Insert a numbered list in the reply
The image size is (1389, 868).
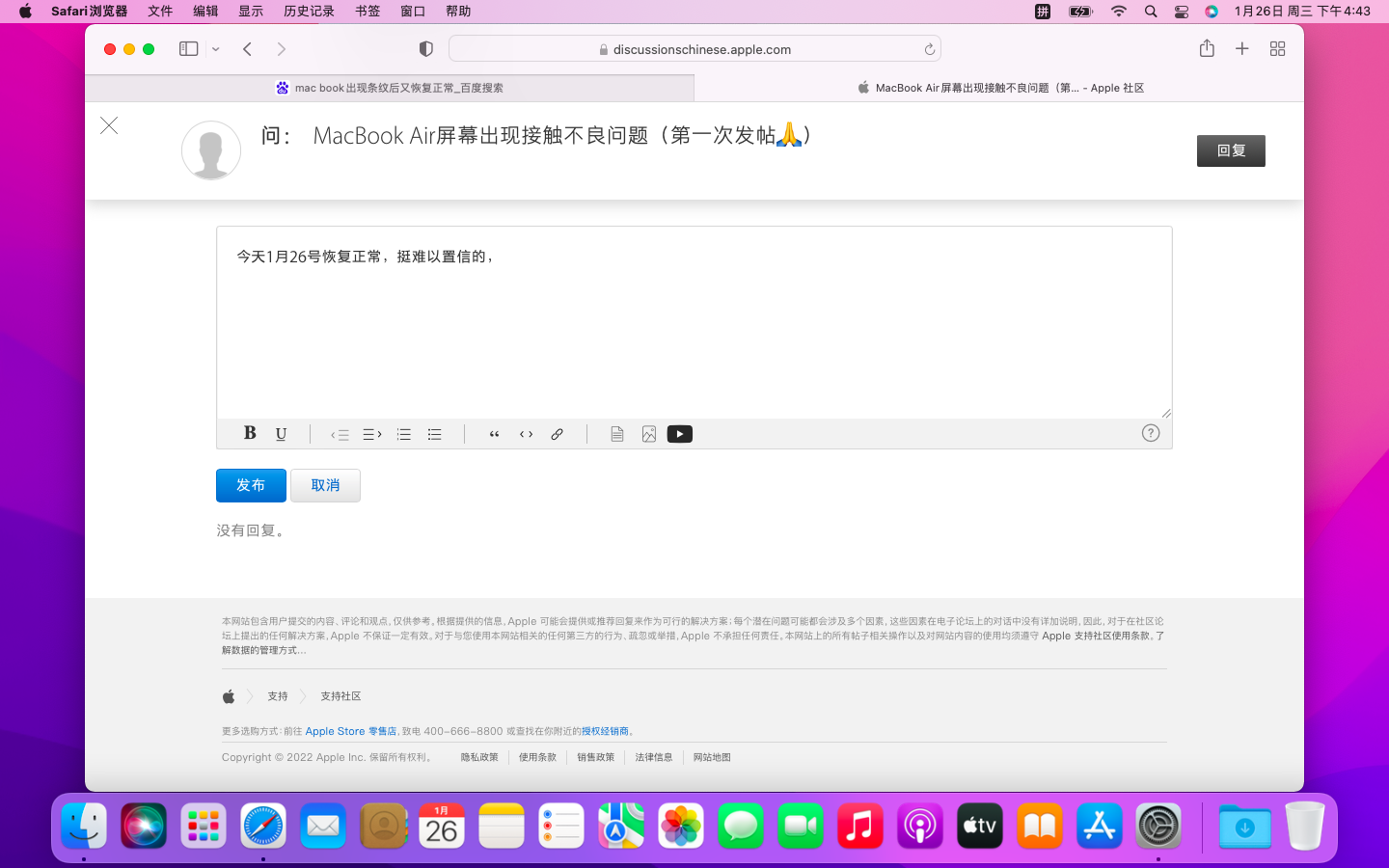point(404,434)
